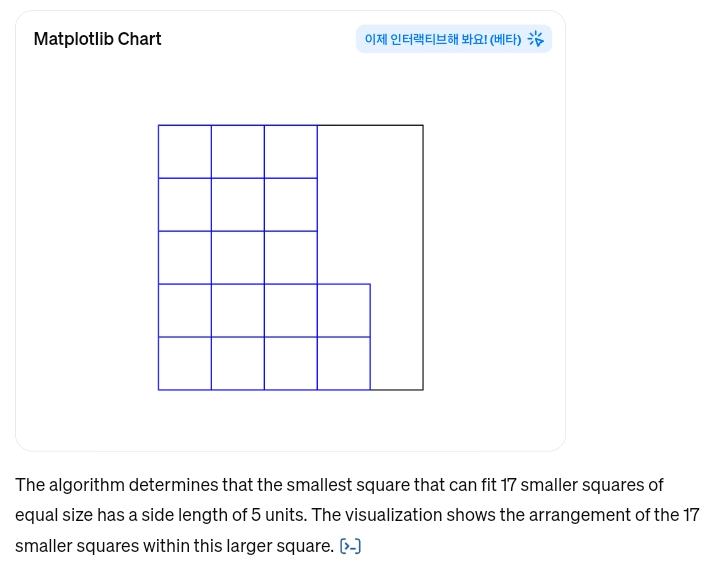
Task: Click the fourth-column blue square in the fourth row
Action: pyautogui.click(x=344, y=311)
